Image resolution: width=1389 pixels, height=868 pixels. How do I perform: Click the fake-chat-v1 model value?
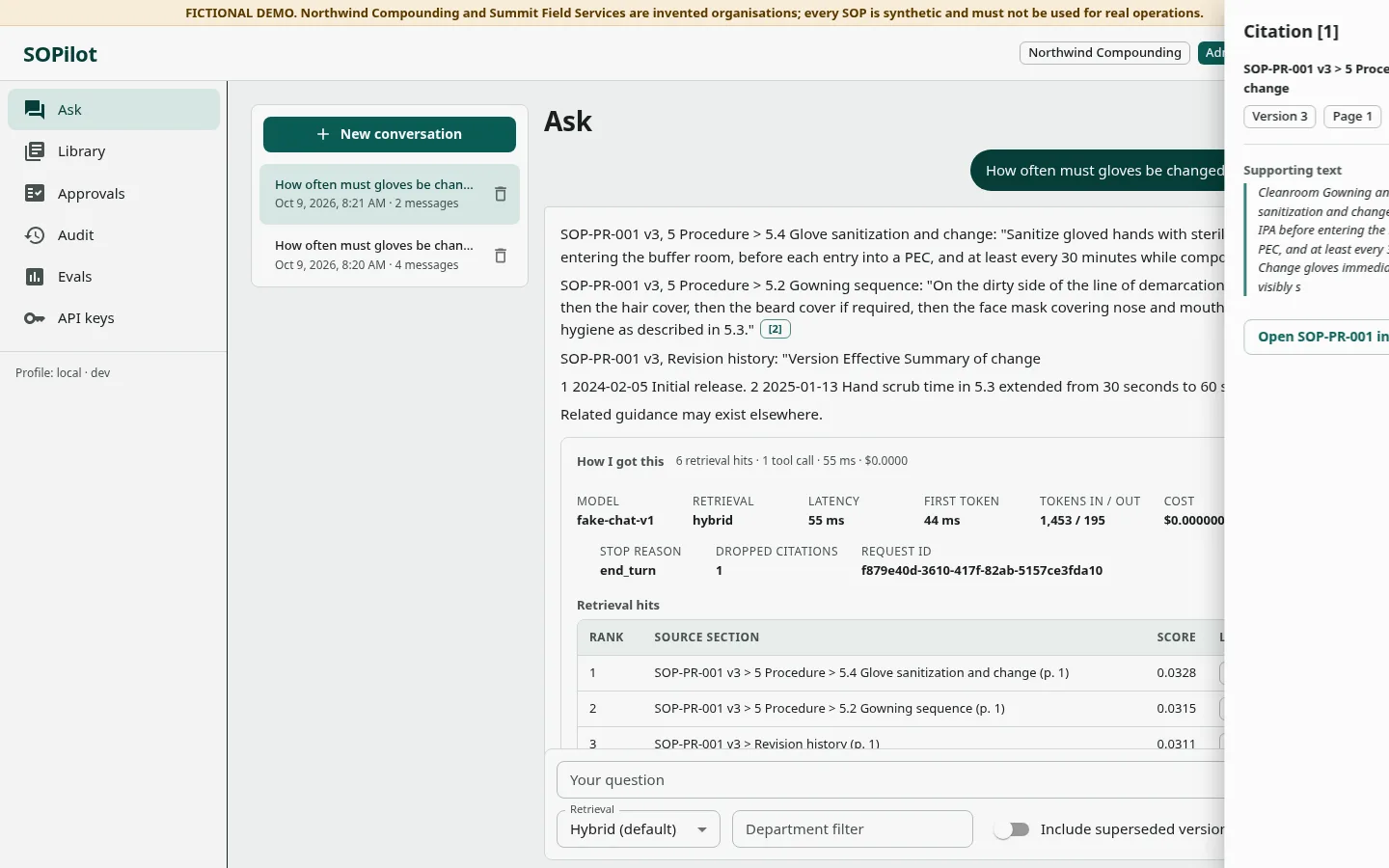[x=615, y=521]
